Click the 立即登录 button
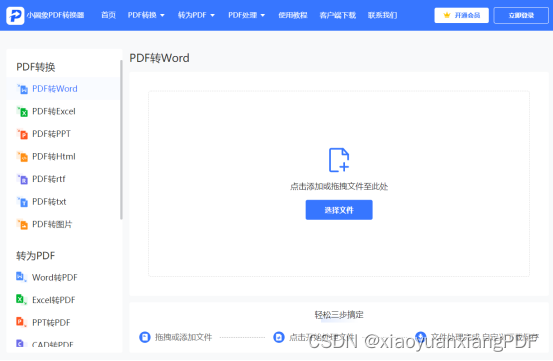The image size is (553, 361). tap(521, 15)
